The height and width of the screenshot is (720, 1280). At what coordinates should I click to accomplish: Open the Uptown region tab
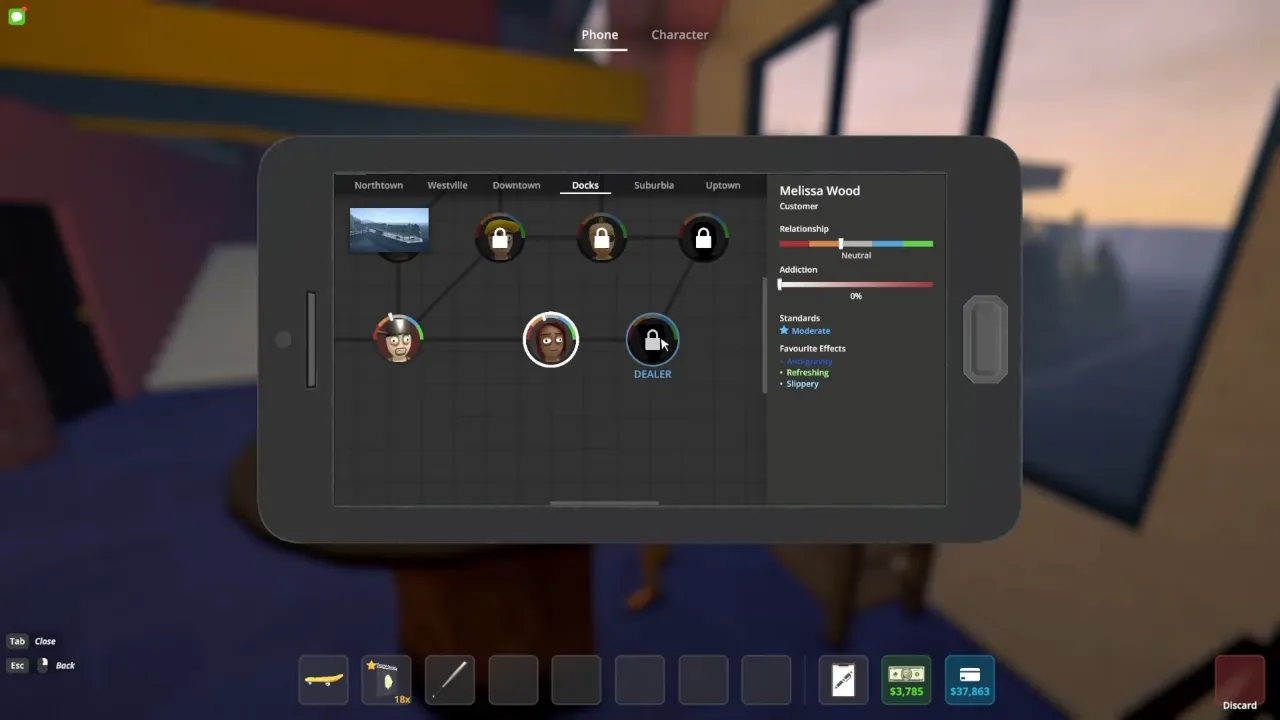point(722,185)
